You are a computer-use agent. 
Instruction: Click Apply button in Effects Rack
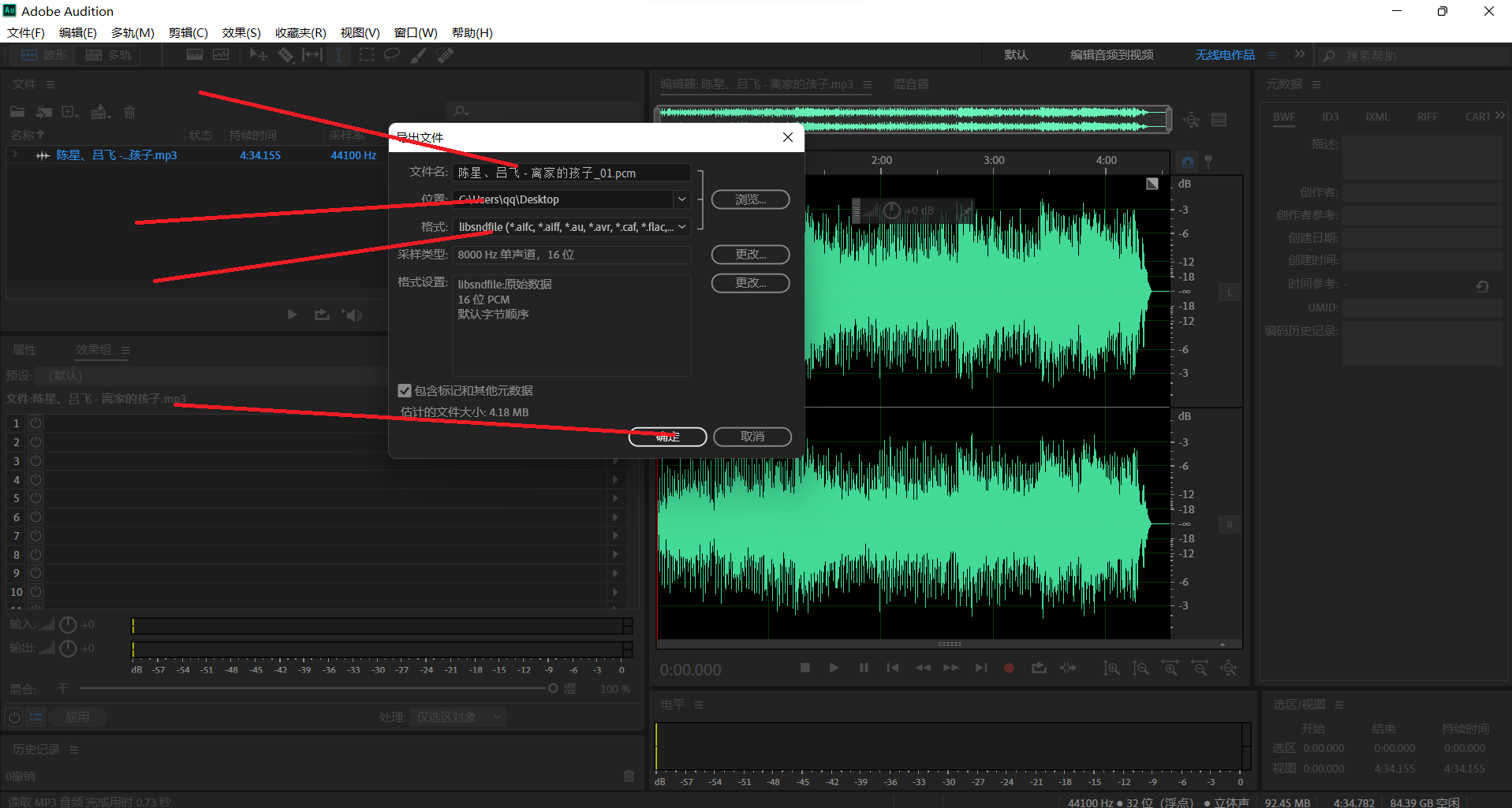[77, 717]
